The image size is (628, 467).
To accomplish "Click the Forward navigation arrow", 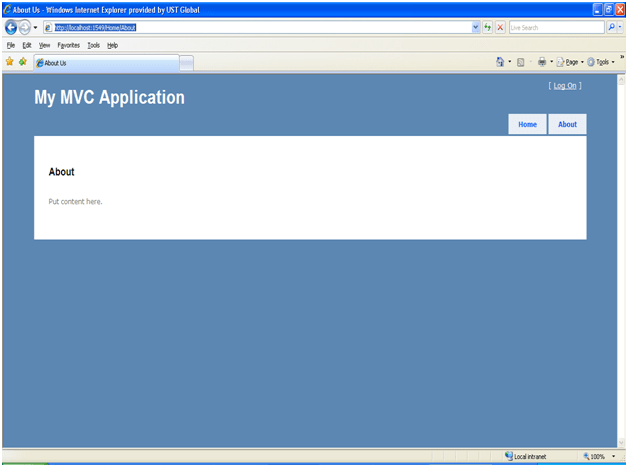I will point(26,27).
